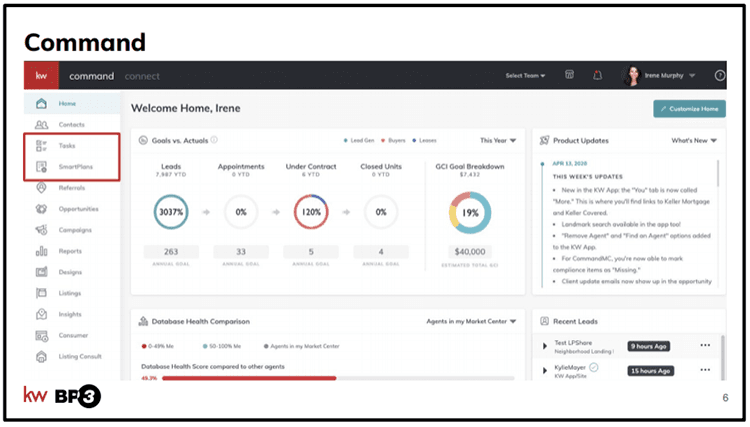Open the Tasks checklist icon
This screenshot has width=750, height=427.
(x=42, y=145)
